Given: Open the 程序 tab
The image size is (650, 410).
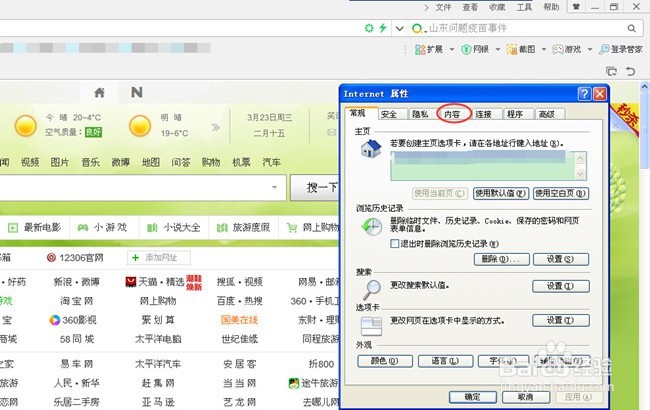Looking at the screenshot, I should 515,114.
